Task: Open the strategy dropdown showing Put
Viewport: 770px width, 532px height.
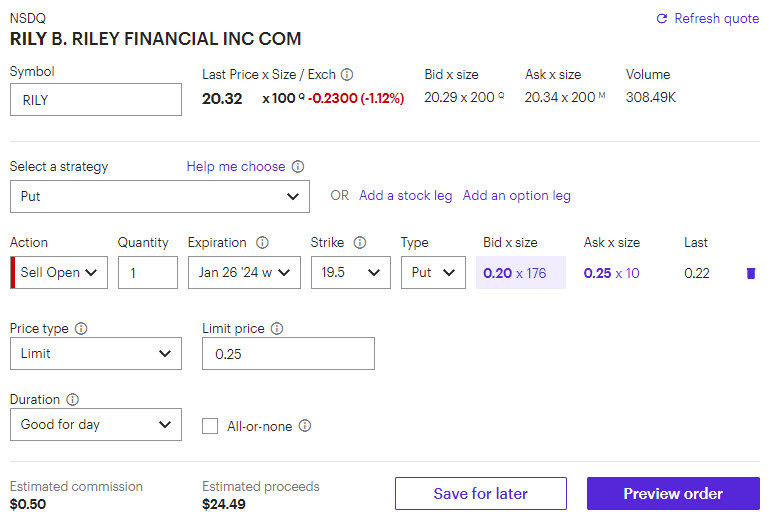Action: pyautogui.click(x=160, y=197)
